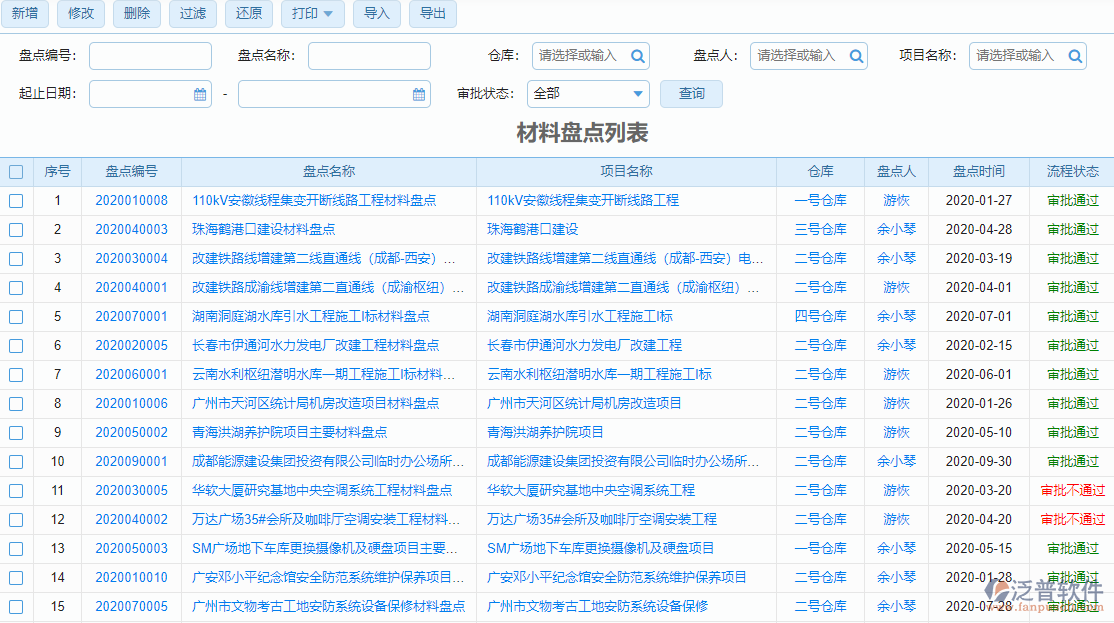Click the 导入 (Import) icon
Screen dimensions: 1114x623
pos(376,14)
